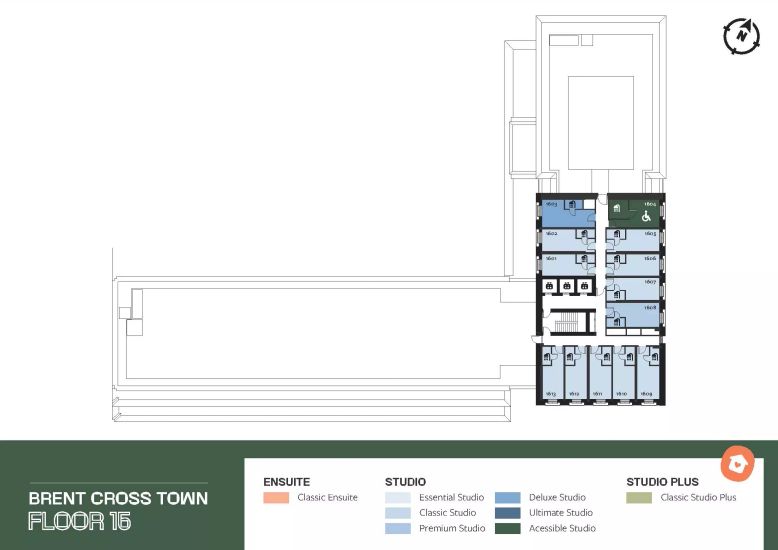
Task: Click the orange house logo icon
Action: pos(738,464)
